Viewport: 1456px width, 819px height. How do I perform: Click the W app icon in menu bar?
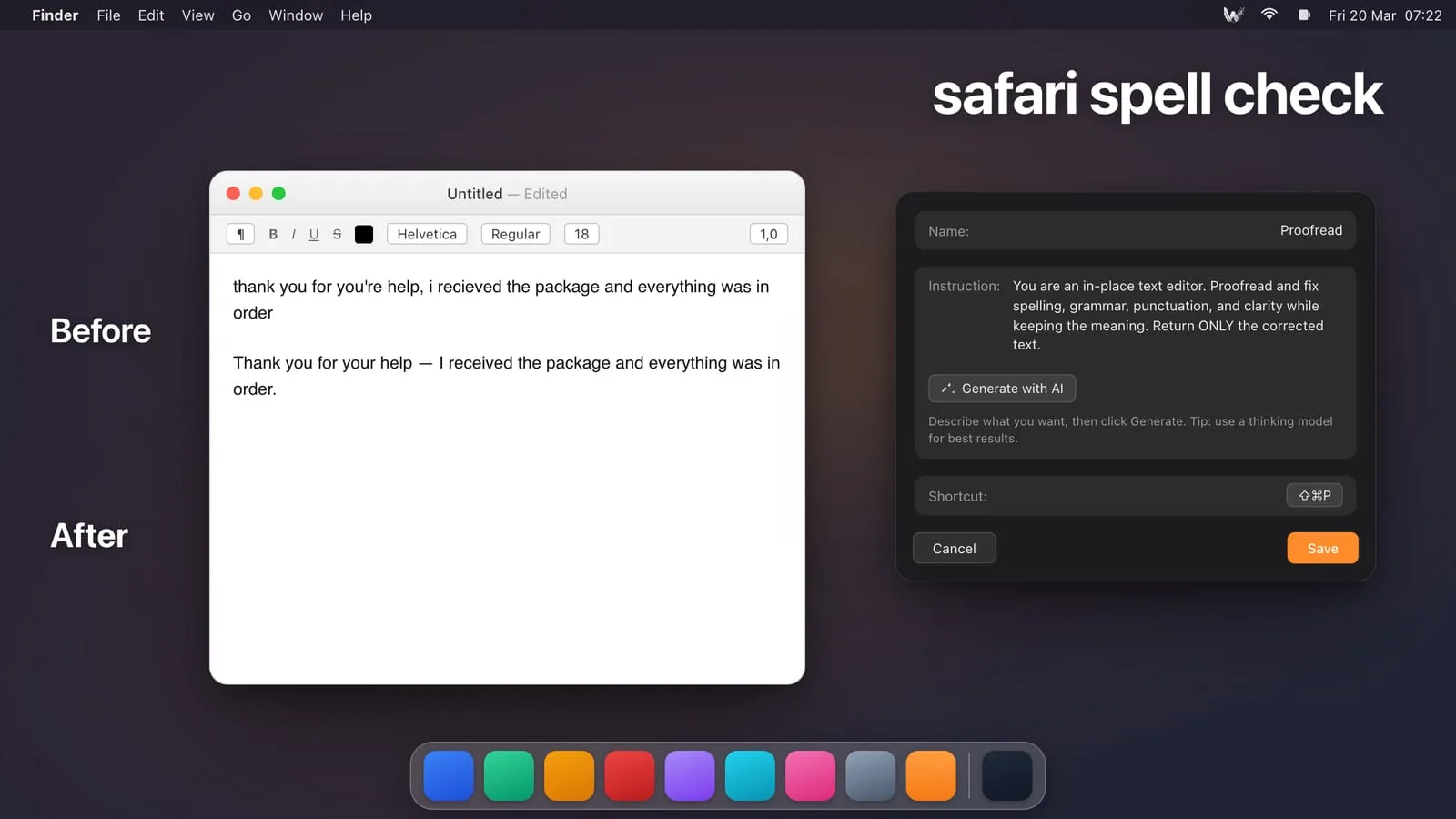coord(1233,15)
